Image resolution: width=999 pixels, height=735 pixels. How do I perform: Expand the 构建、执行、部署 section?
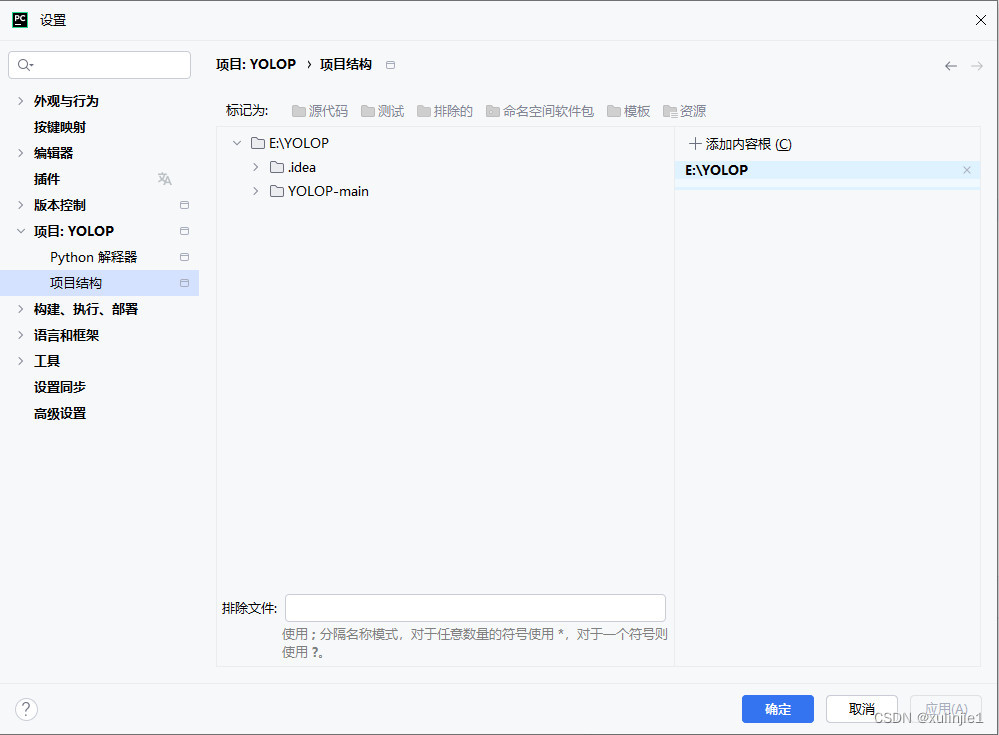(x=20, y=309)
